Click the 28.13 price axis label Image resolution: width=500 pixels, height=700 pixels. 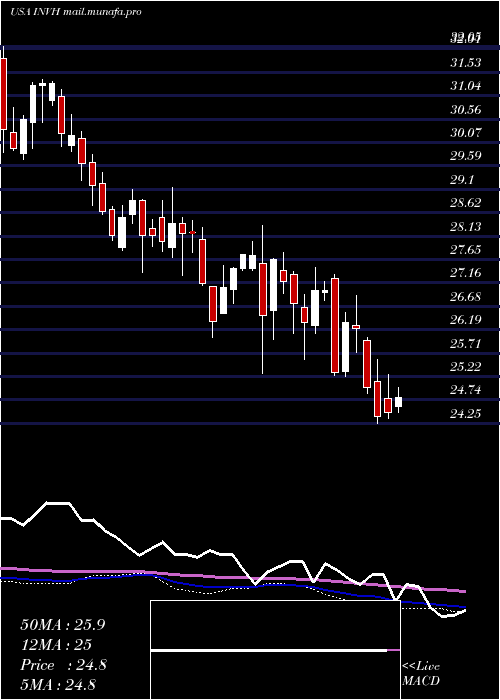pos(466,226)
